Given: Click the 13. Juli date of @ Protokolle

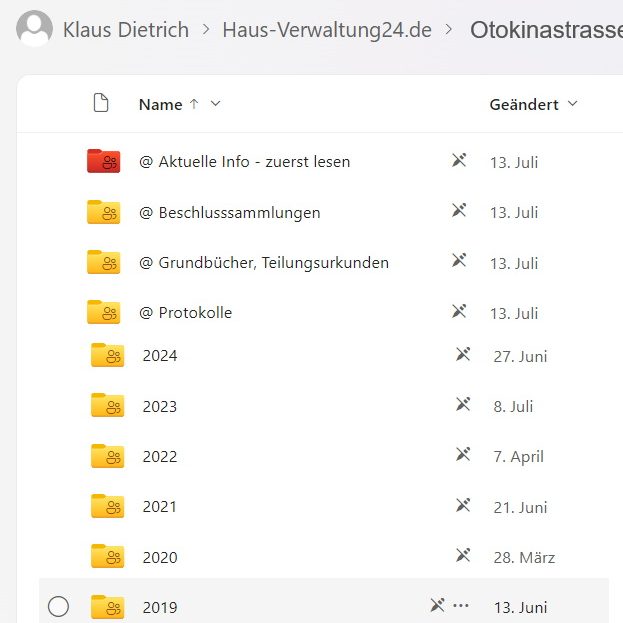Looking at the screenshot, I should [514, 313].
